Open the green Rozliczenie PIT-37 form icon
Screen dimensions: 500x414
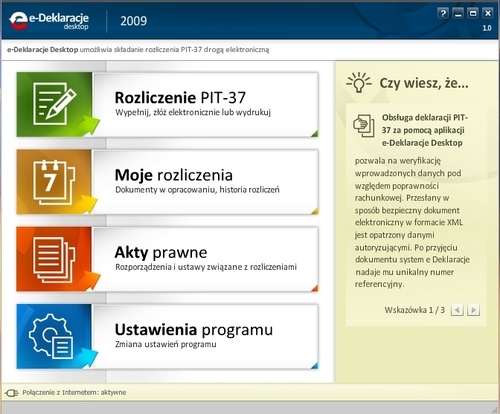54,104
